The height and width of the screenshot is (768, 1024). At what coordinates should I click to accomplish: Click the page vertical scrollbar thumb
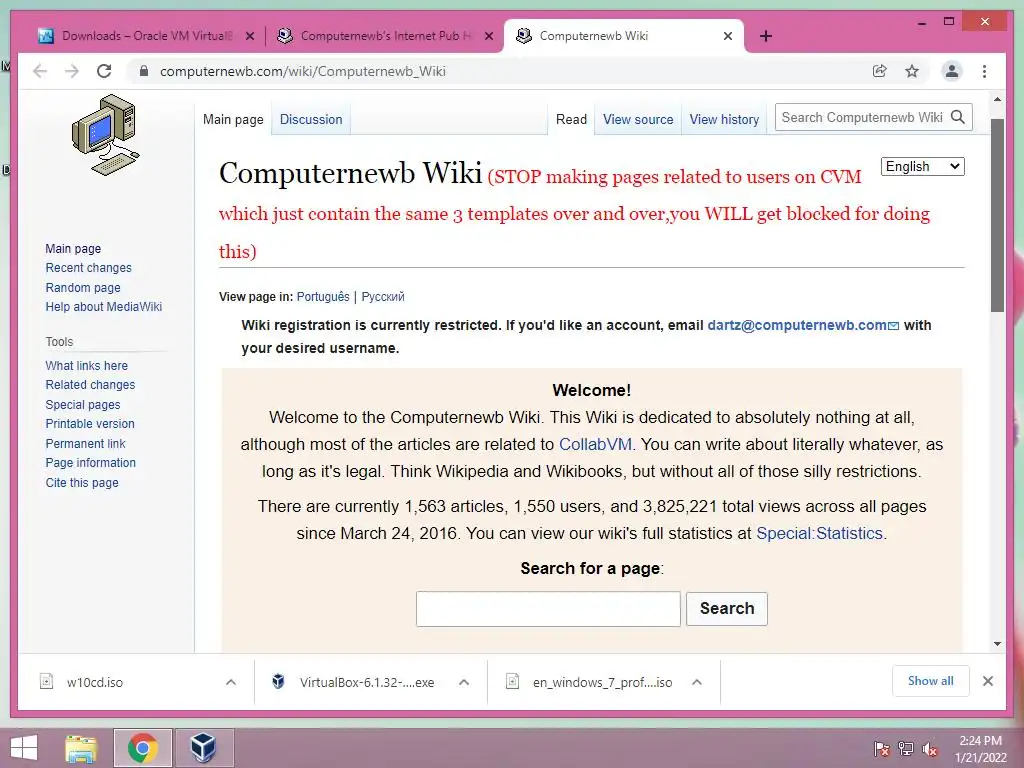(997, 216)
